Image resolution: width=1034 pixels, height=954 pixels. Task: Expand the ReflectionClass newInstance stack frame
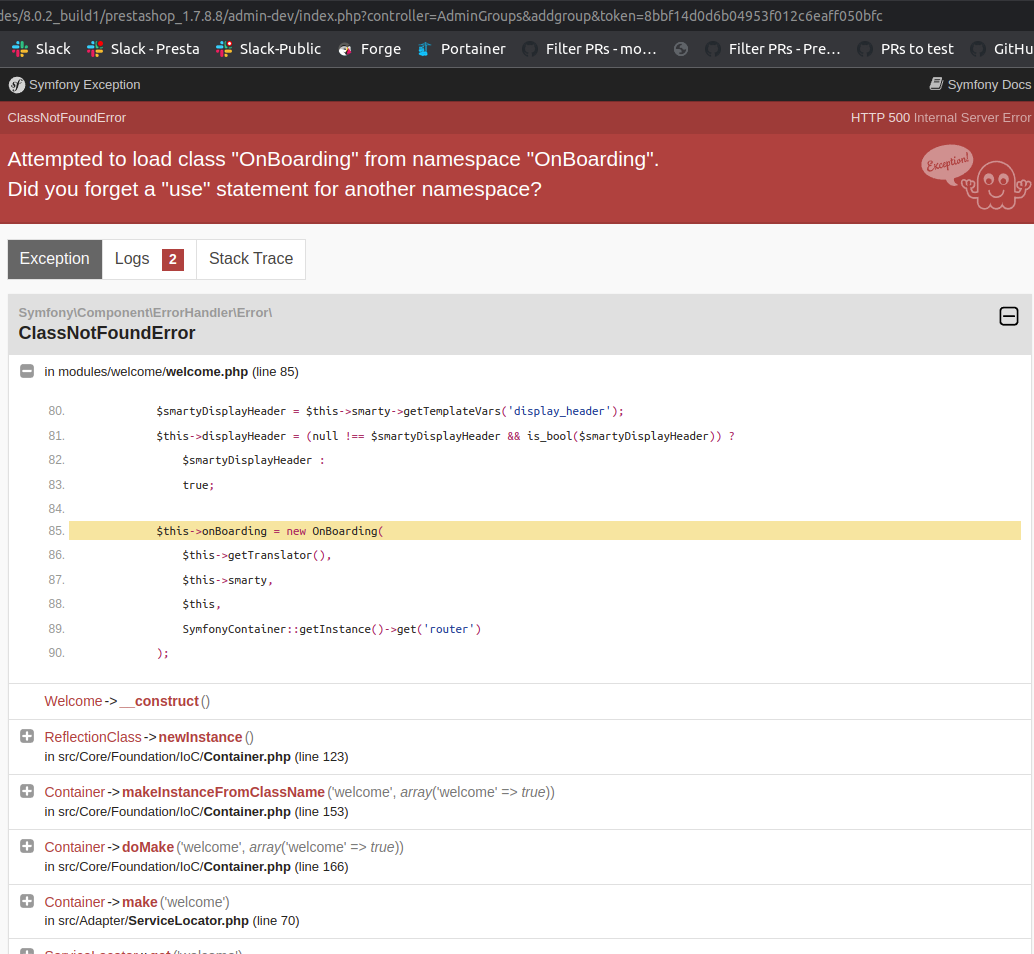(x=26, y=737)
